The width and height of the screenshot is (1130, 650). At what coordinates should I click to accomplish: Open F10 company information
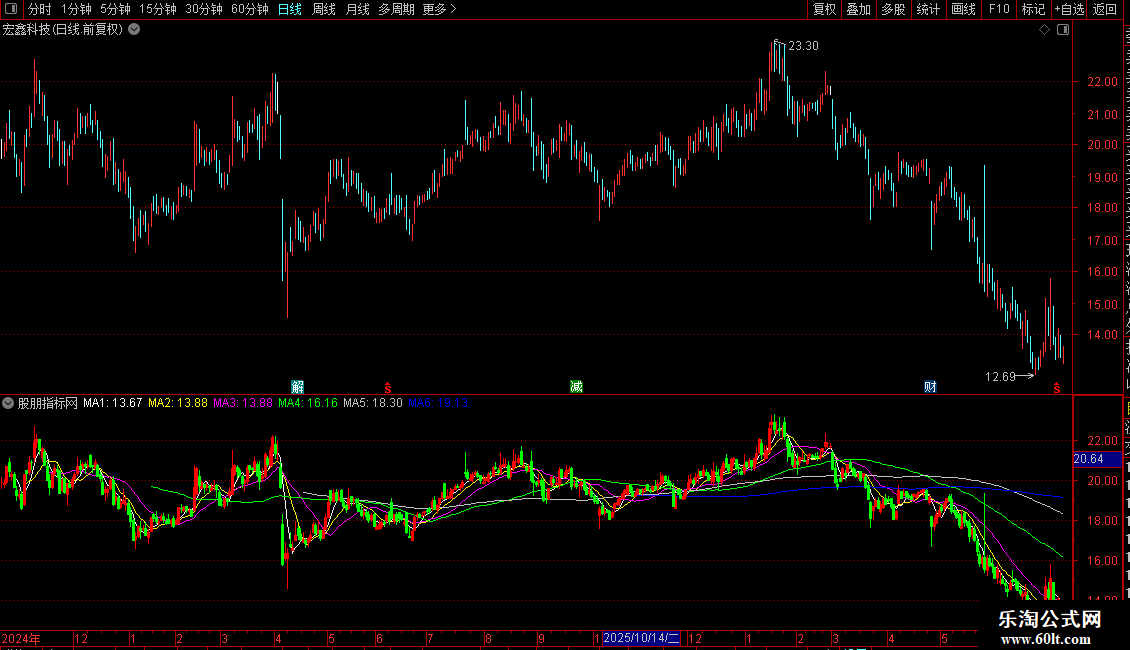tap(999, 9)
